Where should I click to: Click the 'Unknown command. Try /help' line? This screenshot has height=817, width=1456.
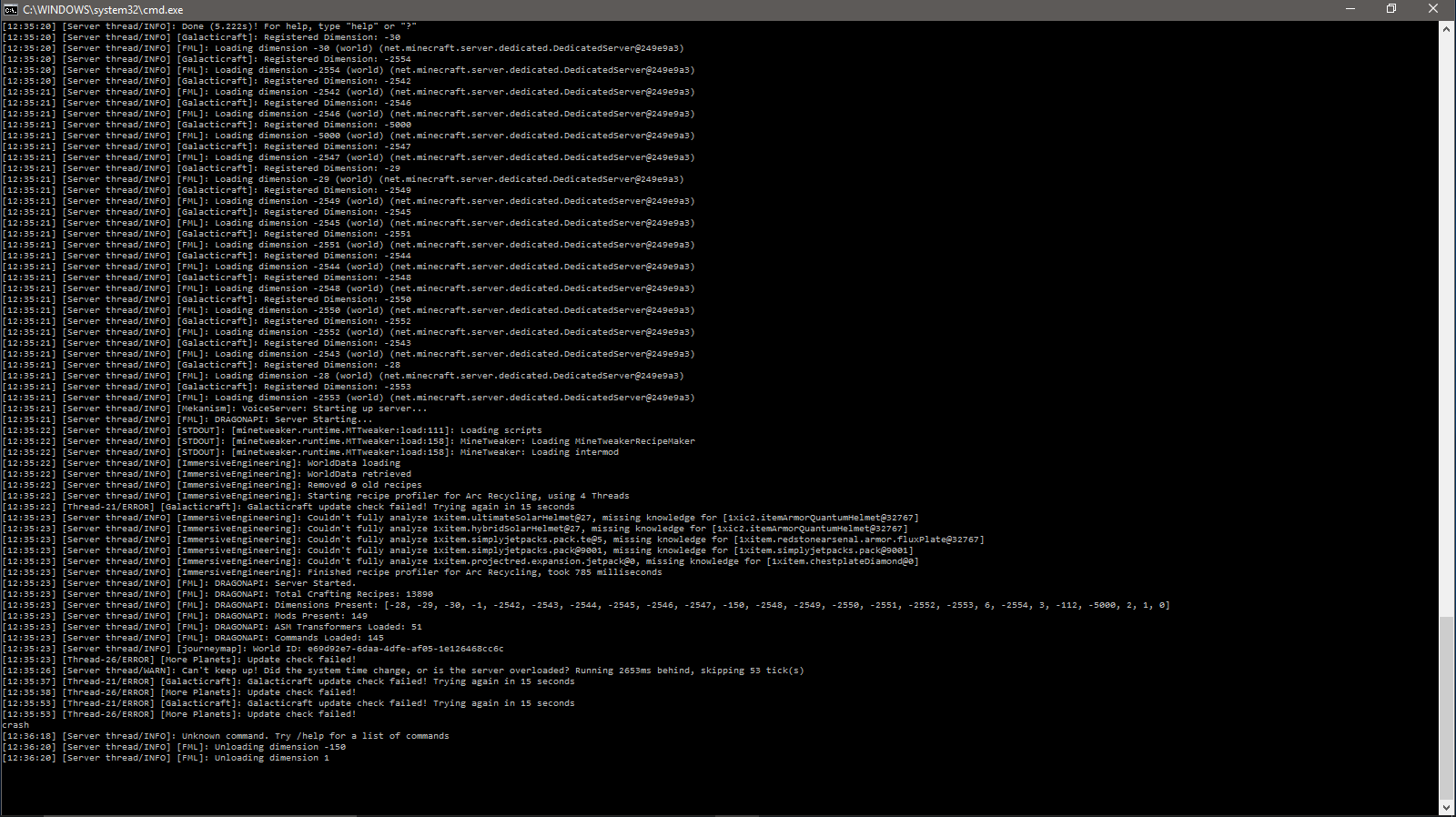point(226,736)
